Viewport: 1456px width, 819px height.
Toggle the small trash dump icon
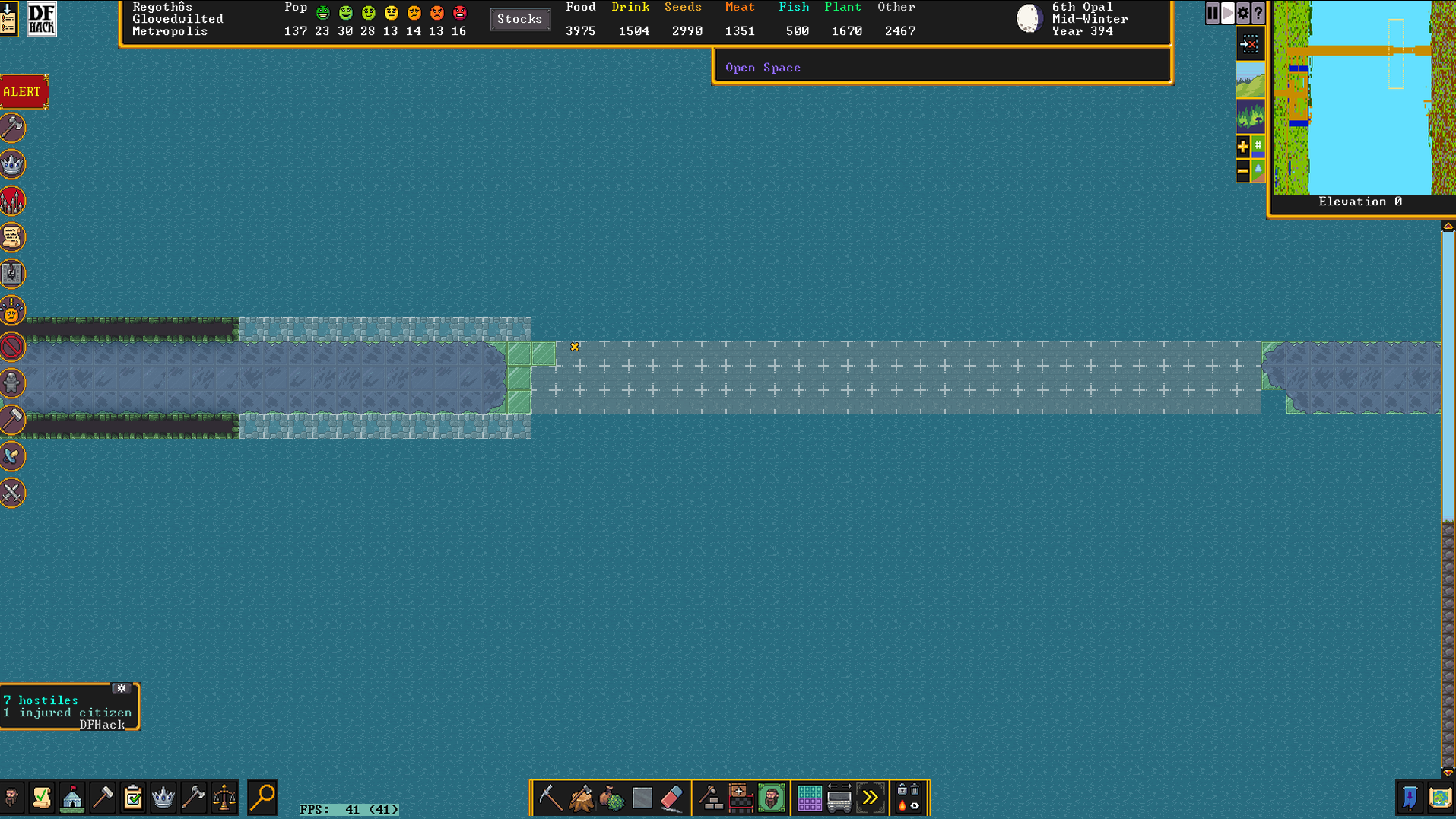915,790
